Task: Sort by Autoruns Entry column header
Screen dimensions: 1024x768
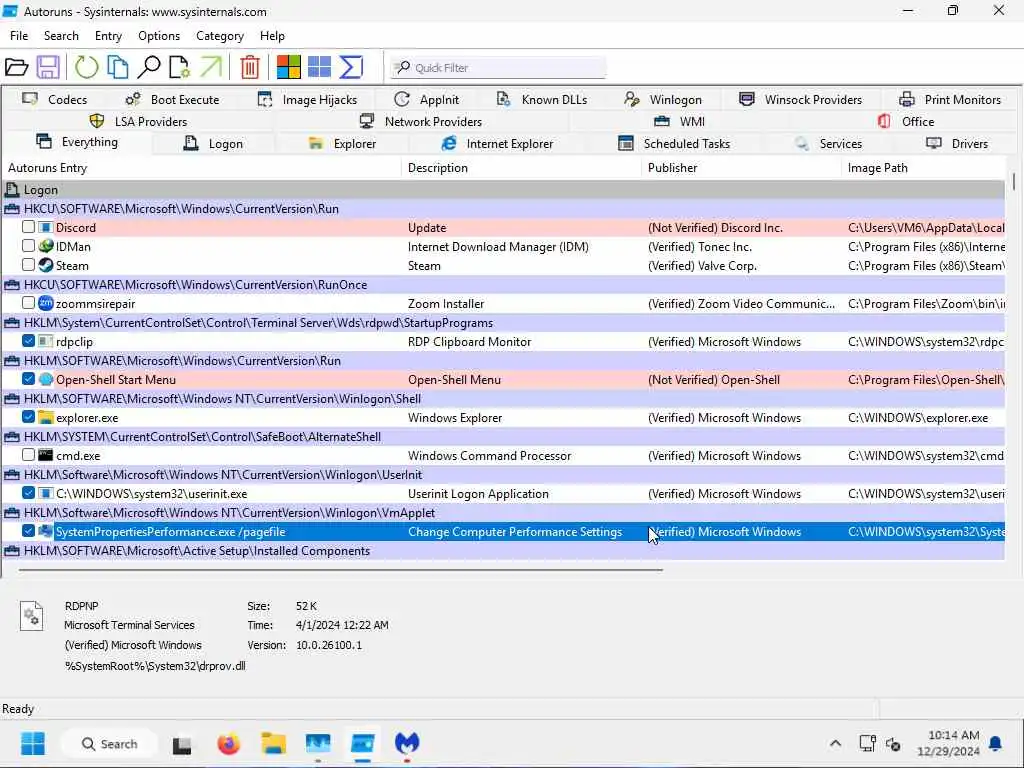Action: [202, 168]
